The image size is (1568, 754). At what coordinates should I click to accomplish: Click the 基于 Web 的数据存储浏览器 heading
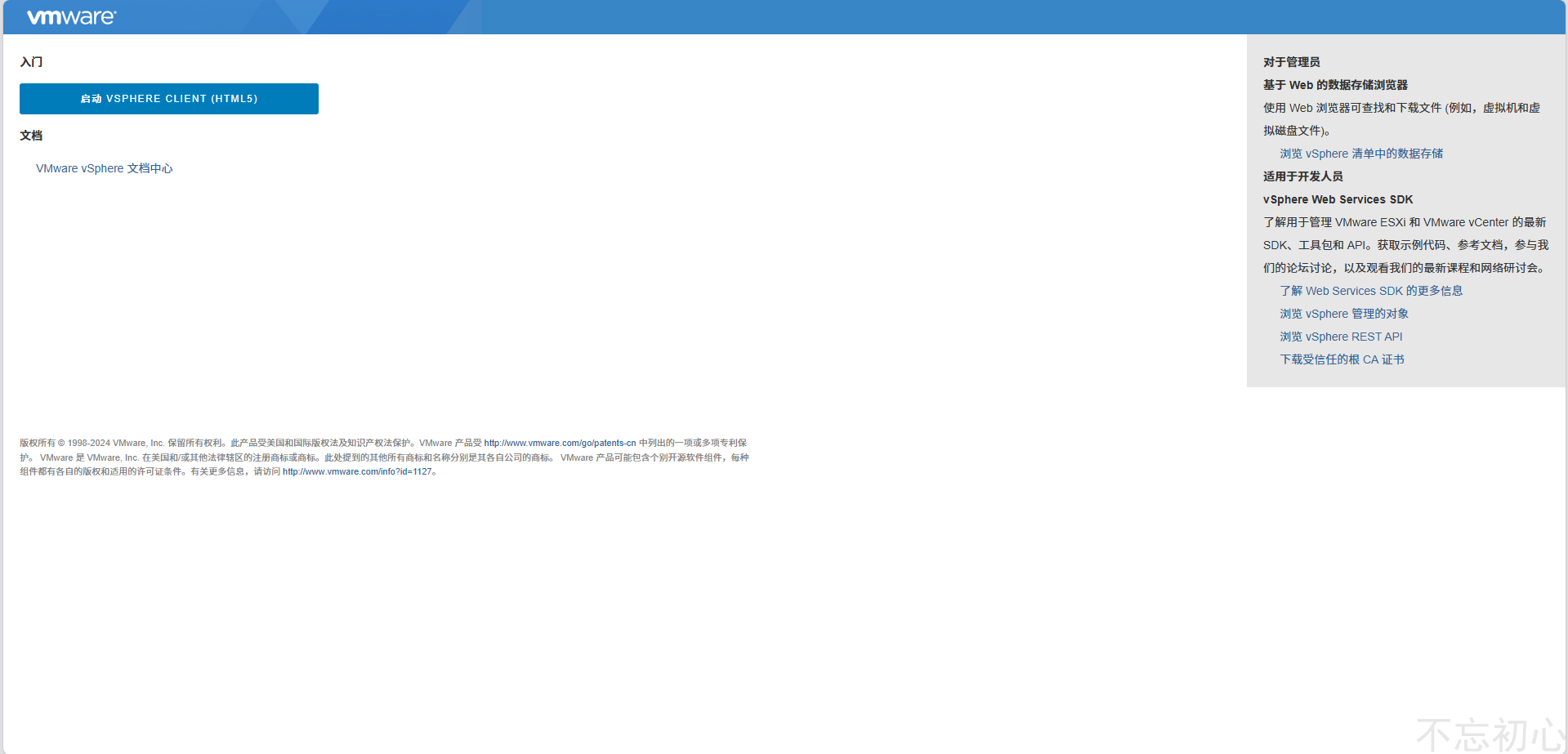tap(1335, 85)
